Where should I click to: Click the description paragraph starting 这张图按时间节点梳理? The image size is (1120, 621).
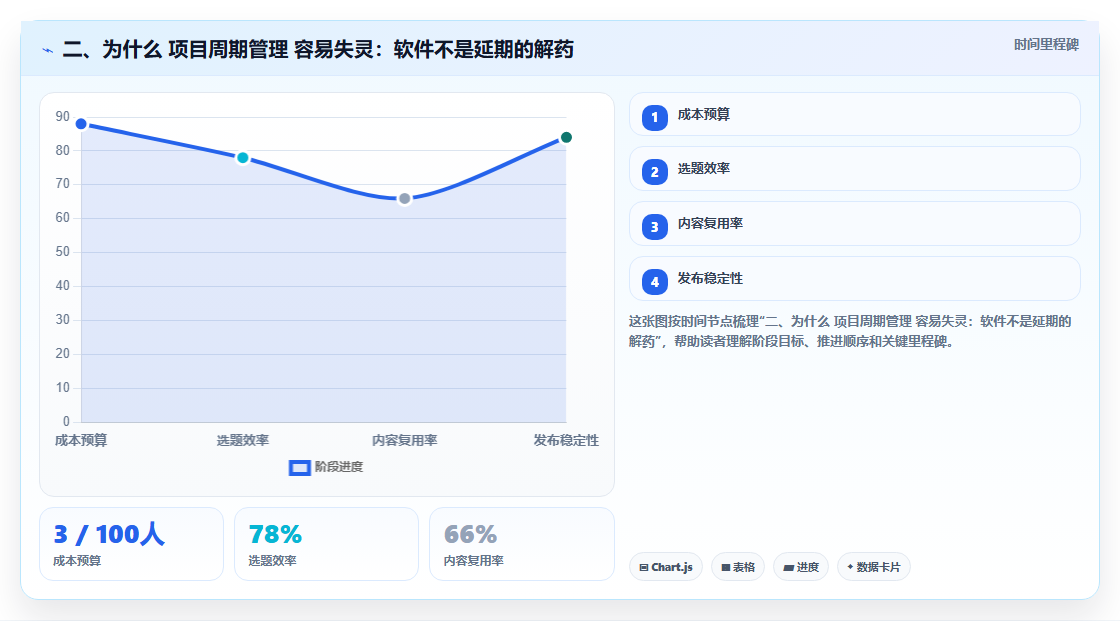point(850,332)
